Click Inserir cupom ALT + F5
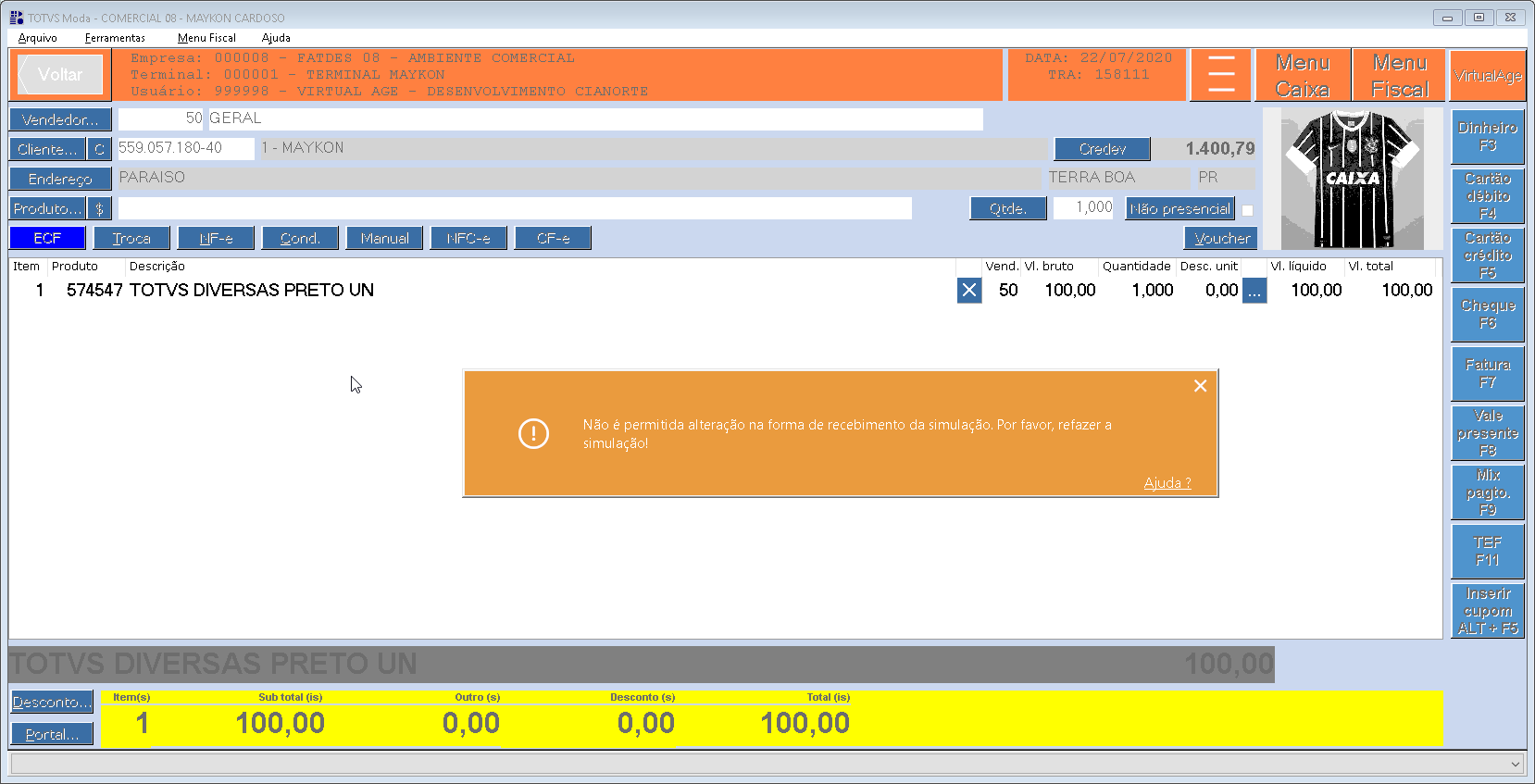The height and width of the screenshot is (784, 1535). (x=1488, y=610)
